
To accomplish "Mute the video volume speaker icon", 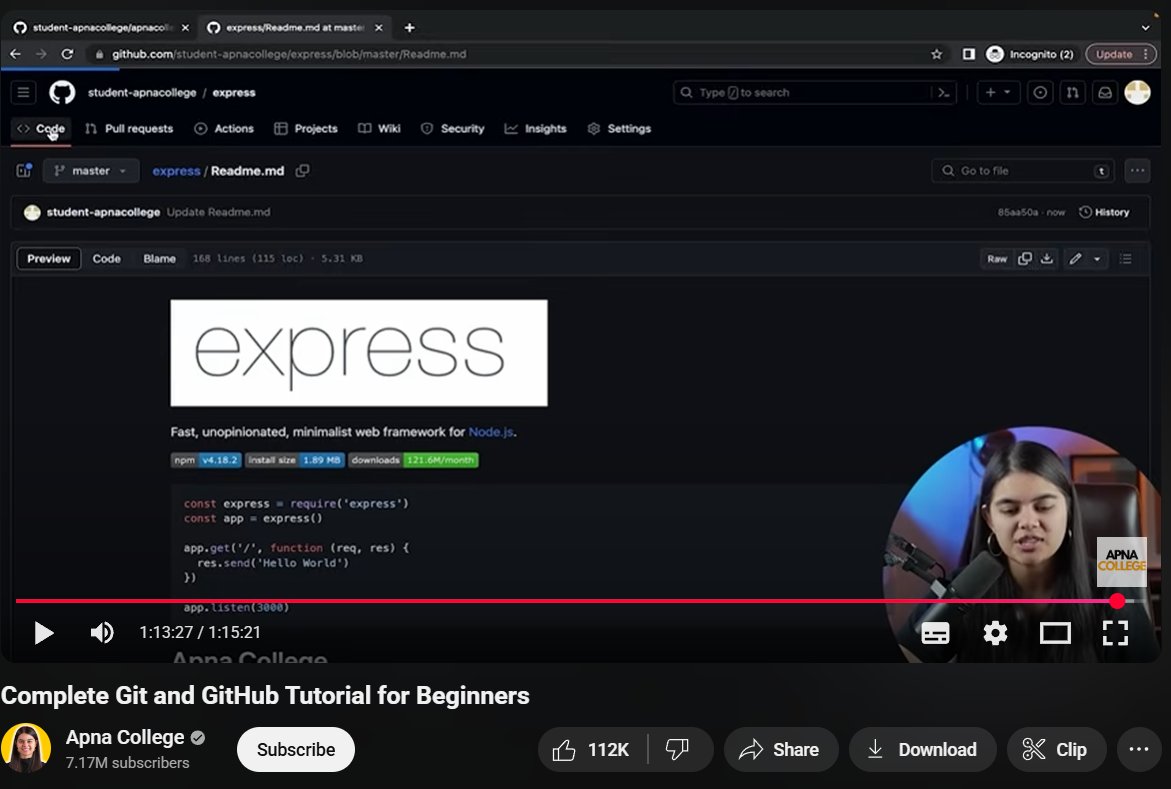I will [x=102, y=633].
